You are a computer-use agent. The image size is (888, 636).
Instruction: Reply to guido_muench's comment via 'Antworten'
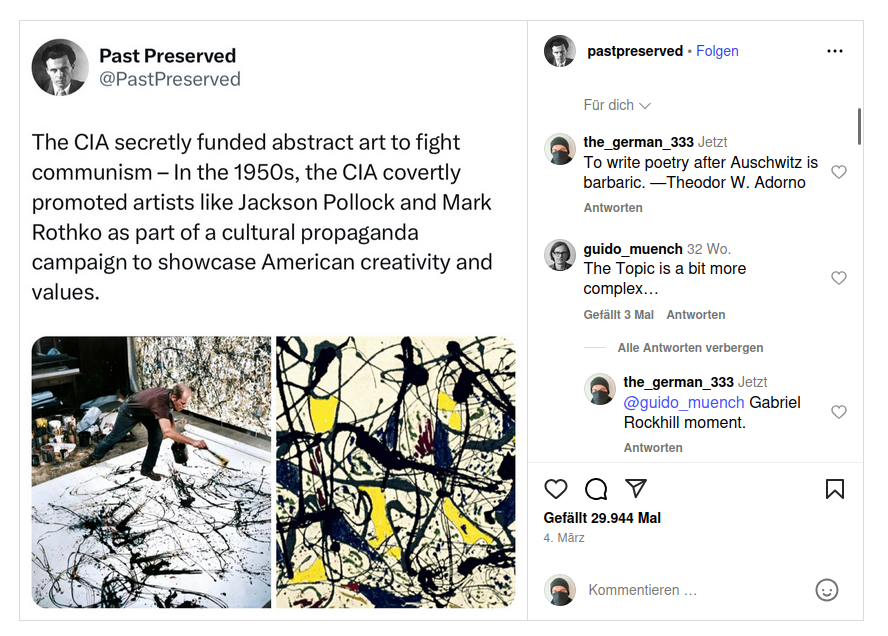[696, 315]
